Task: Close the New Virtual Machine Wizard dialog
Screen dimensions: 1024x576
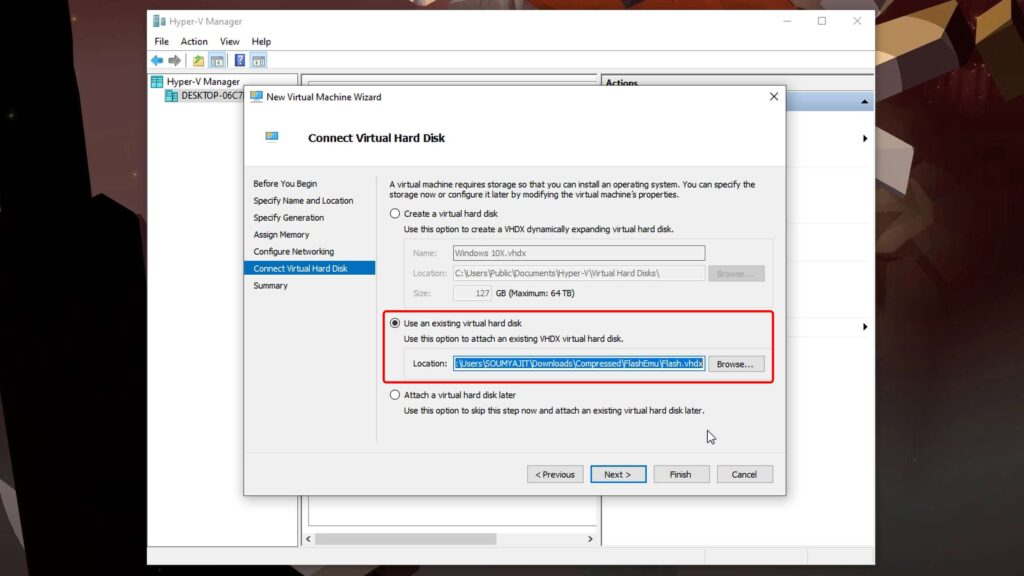Action: tap(774, 97)
